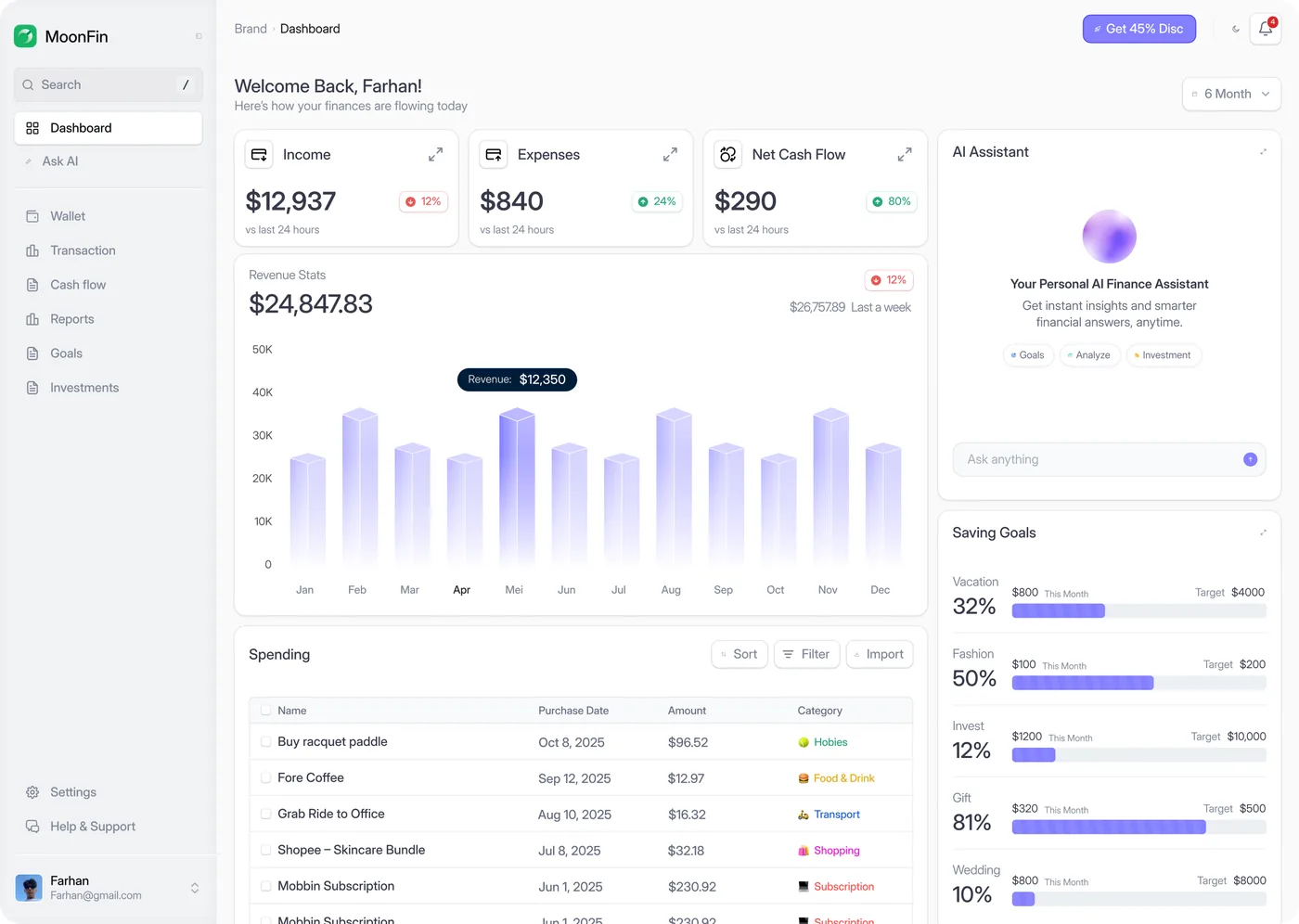1299x924 pixels.
Task: Click the Expenses card icon
Action: (x=494, y=155)
